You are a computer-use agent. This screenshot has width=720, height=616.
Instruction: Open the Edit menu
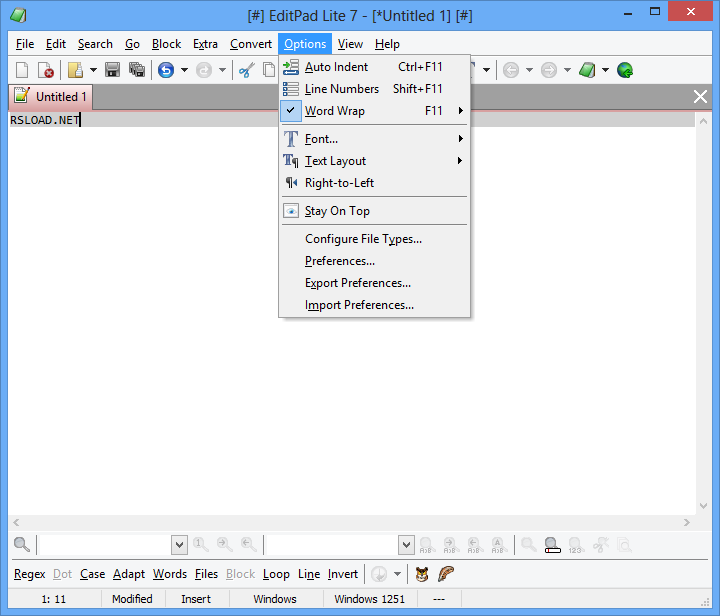click(x=56, y=44)
